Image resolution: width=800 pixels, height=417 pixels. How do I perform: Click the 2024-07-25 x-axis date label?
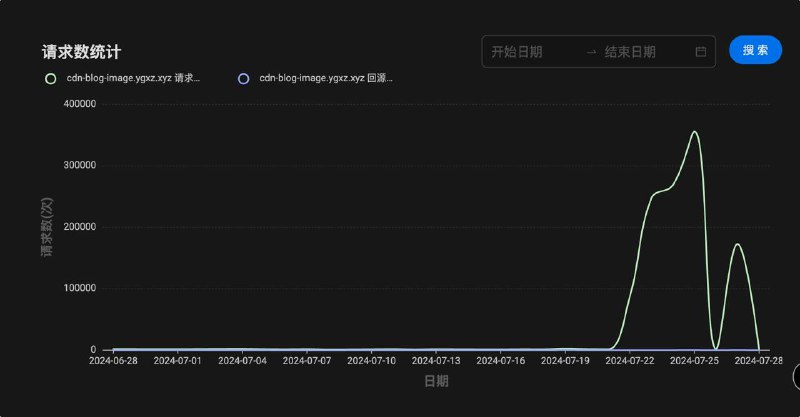tap(695, 360)
